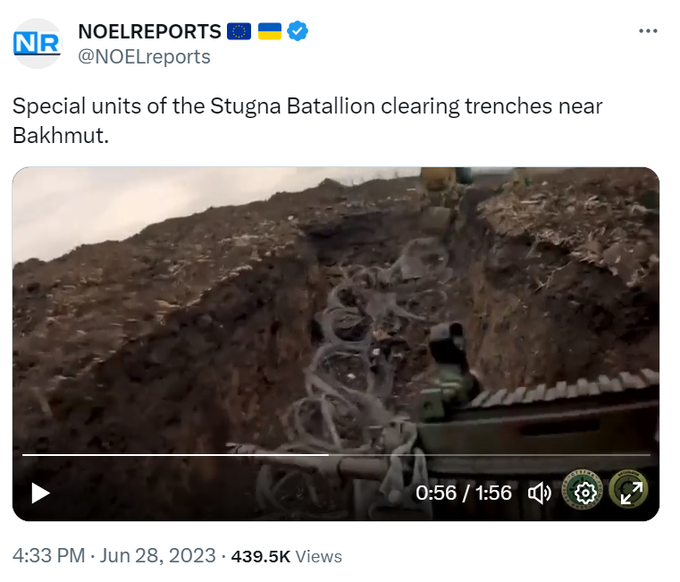
Task: Click the NR profile avatar
Action: pos(37,43)
